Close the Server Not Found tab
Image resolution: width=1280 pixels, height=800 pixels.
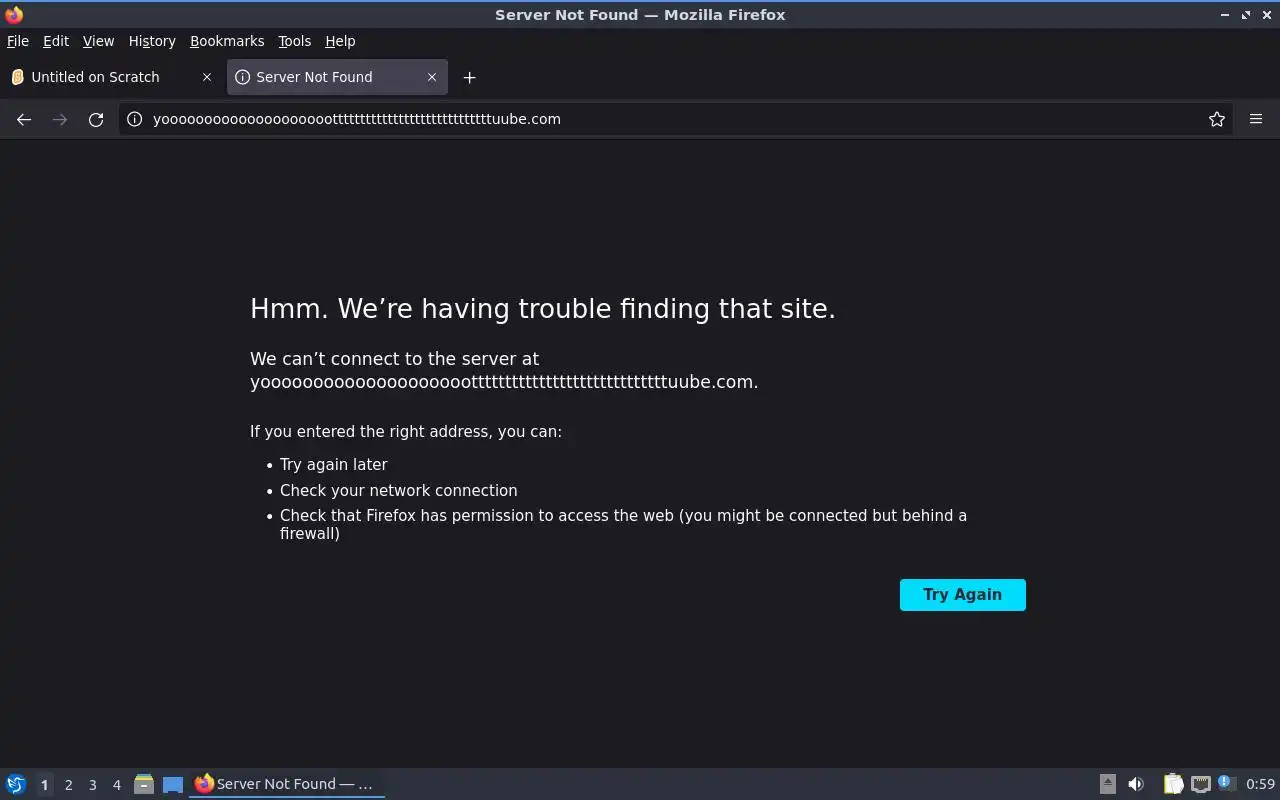point(432,77)
